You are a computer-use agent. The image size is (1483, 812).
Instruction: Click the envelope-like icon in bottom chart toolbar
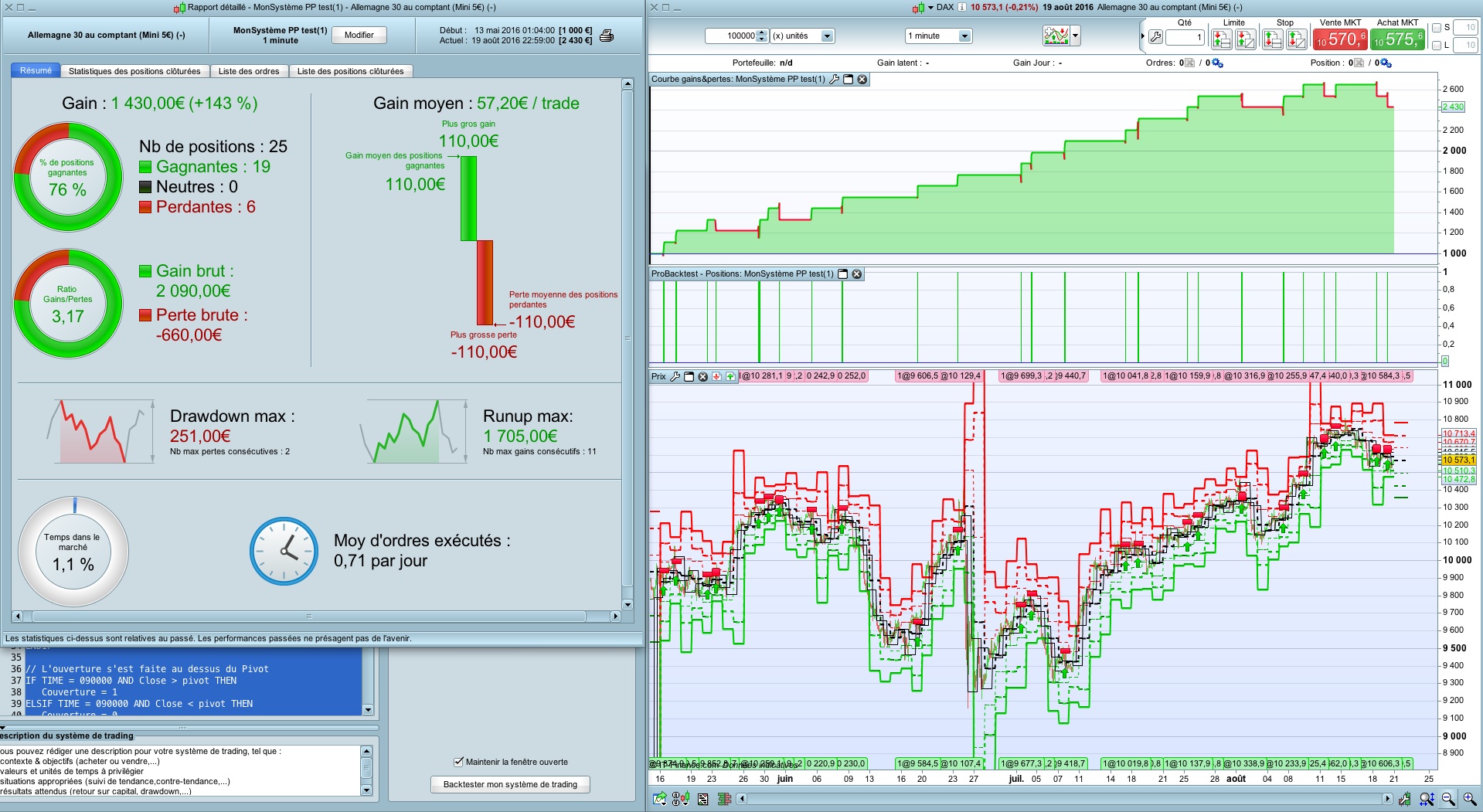tap(702, 799)
